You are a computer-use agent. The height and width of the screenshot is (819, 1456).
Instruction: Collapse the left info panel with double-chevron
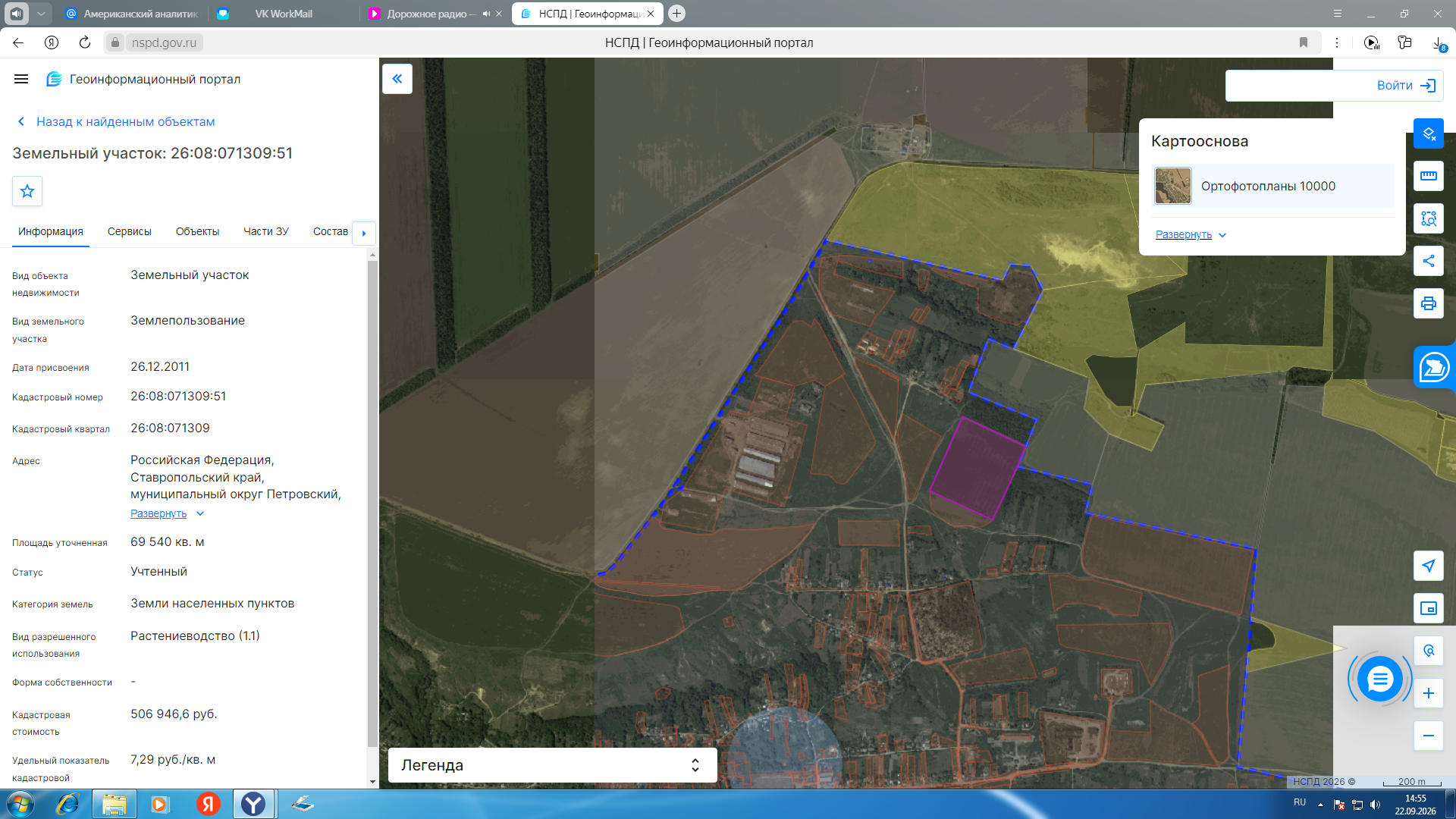(397, 79)
